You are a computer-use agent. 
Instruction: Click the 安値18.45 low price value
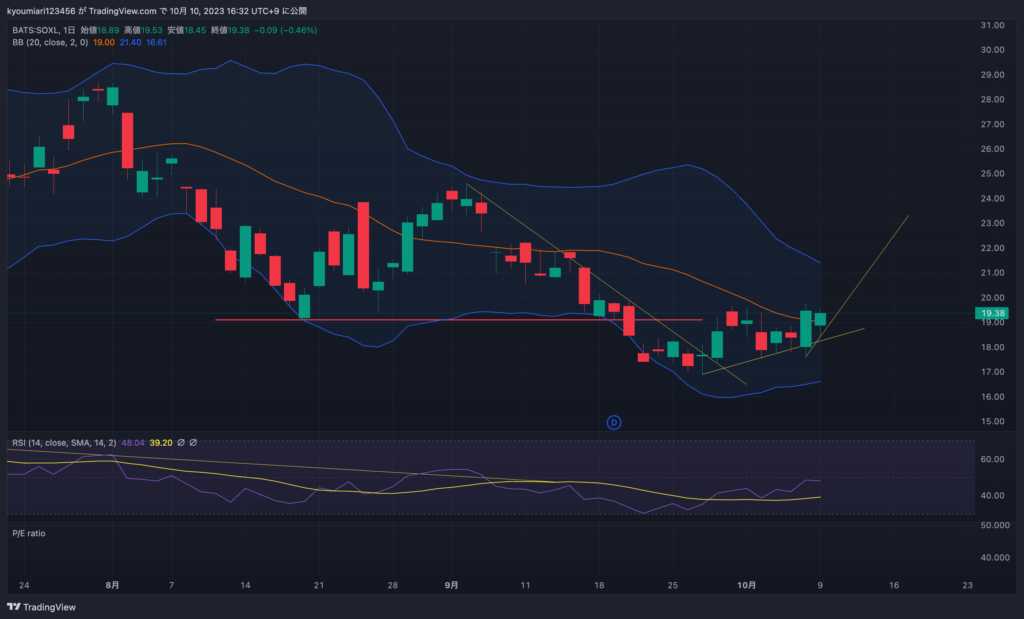coord(187,30)
